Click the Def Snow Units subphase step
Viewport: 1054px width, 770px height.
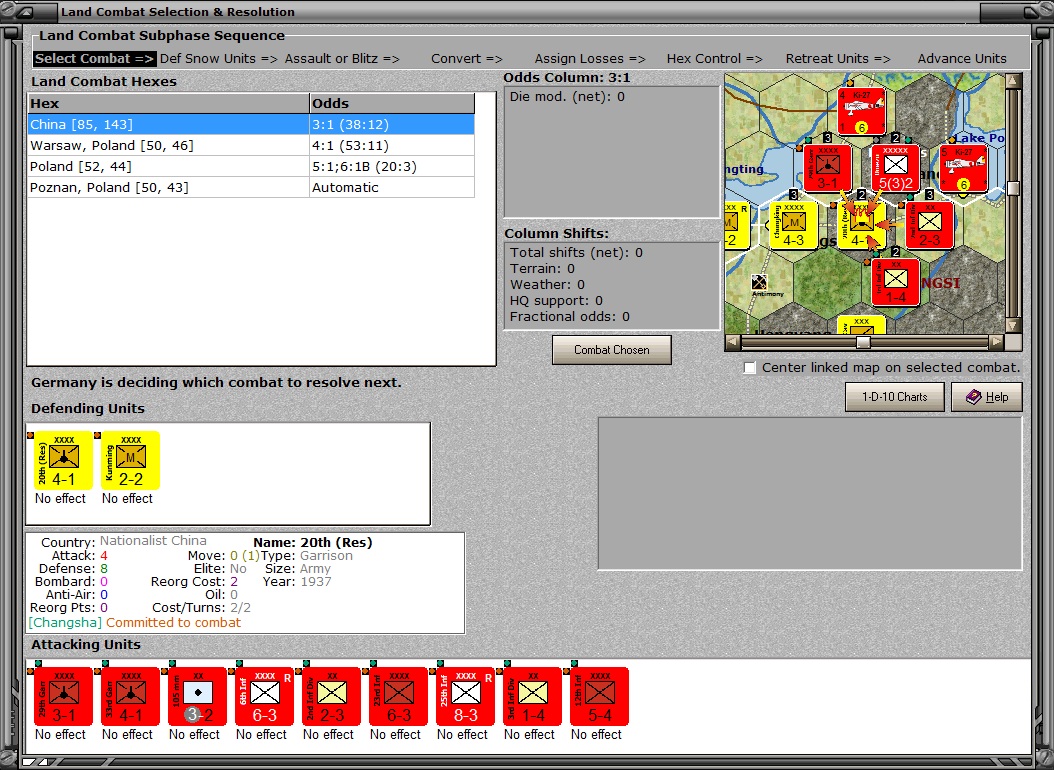point(218,58)
